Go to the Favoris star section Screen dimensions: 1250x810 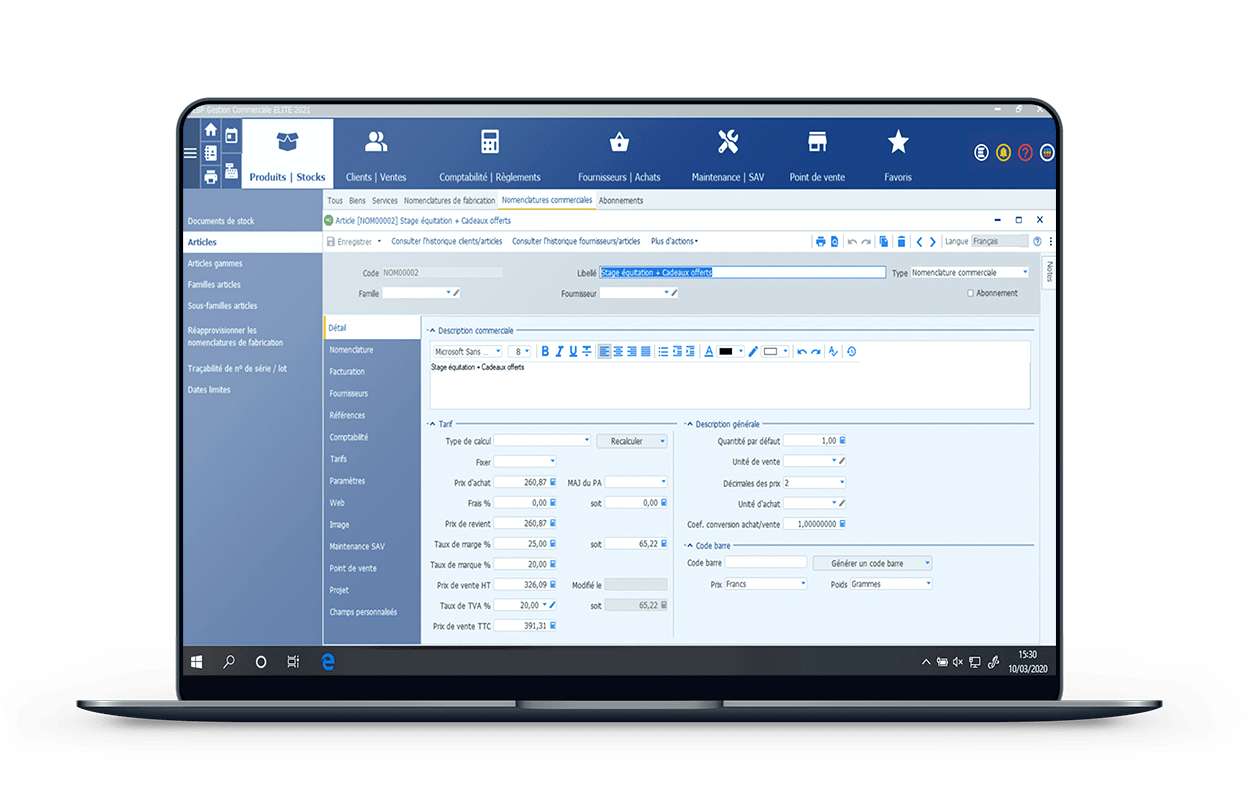click(898, 154)
